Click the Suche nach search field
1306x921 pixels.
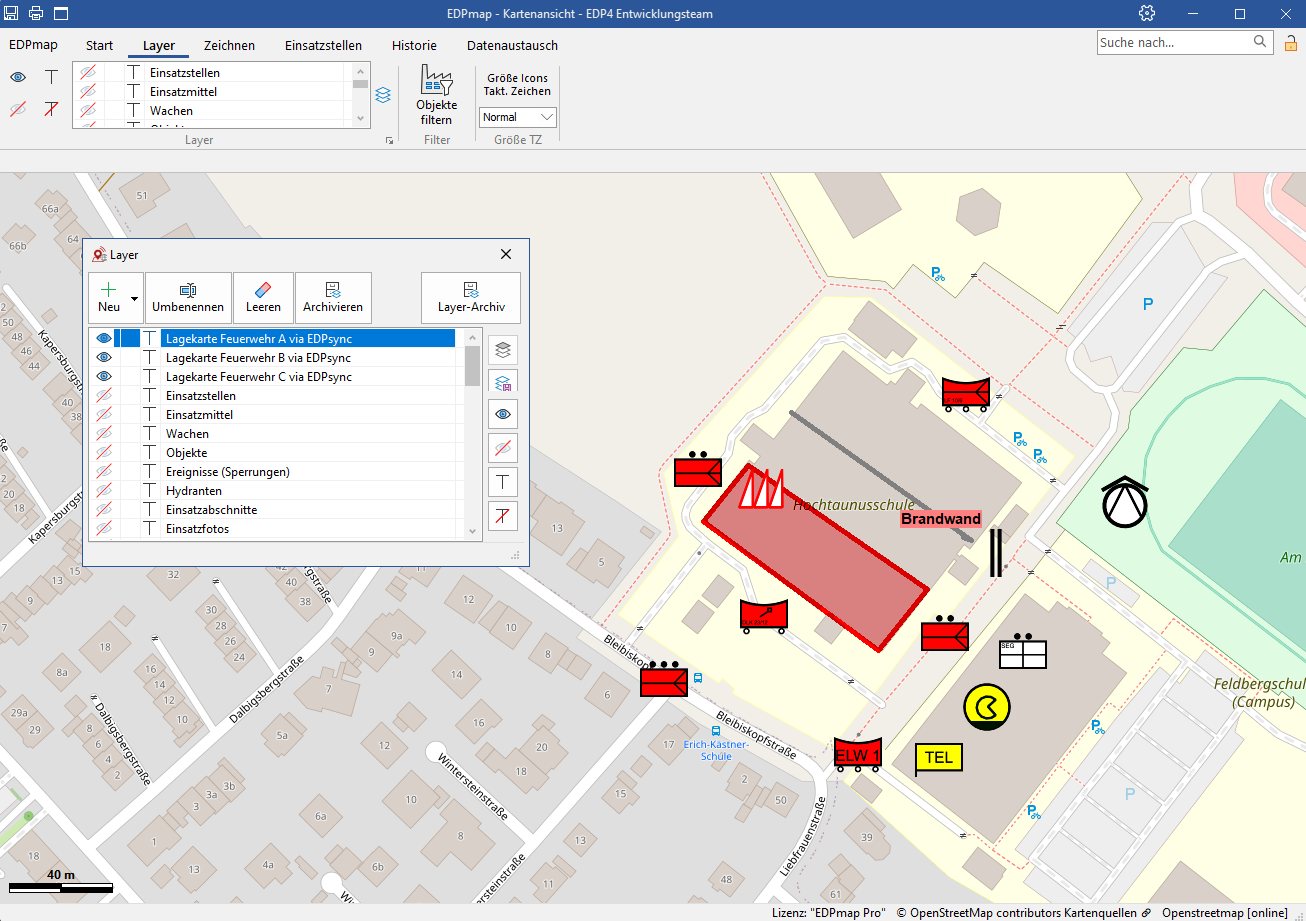(x=1174, y=43)
